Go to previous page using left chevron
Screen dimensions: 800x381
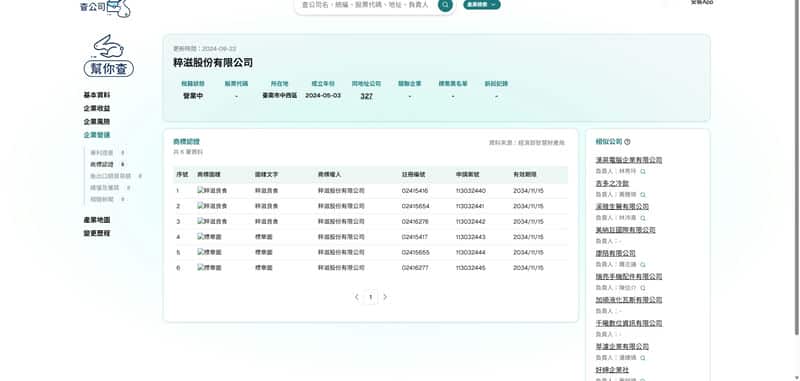[x=357, y=297]
